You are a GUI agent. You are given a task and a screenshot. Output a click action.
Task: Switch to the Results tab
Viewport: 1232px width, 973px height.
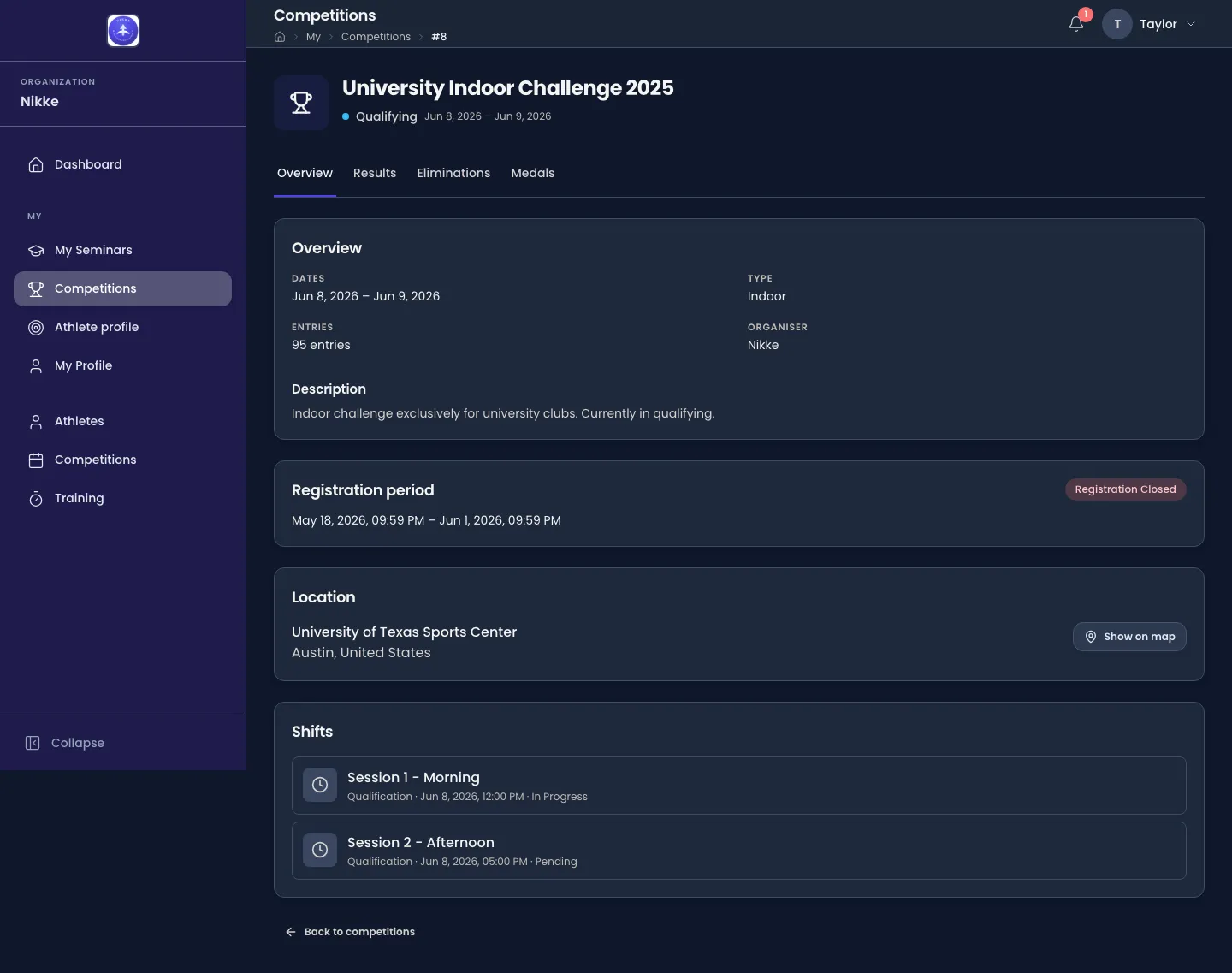(375, 173)
